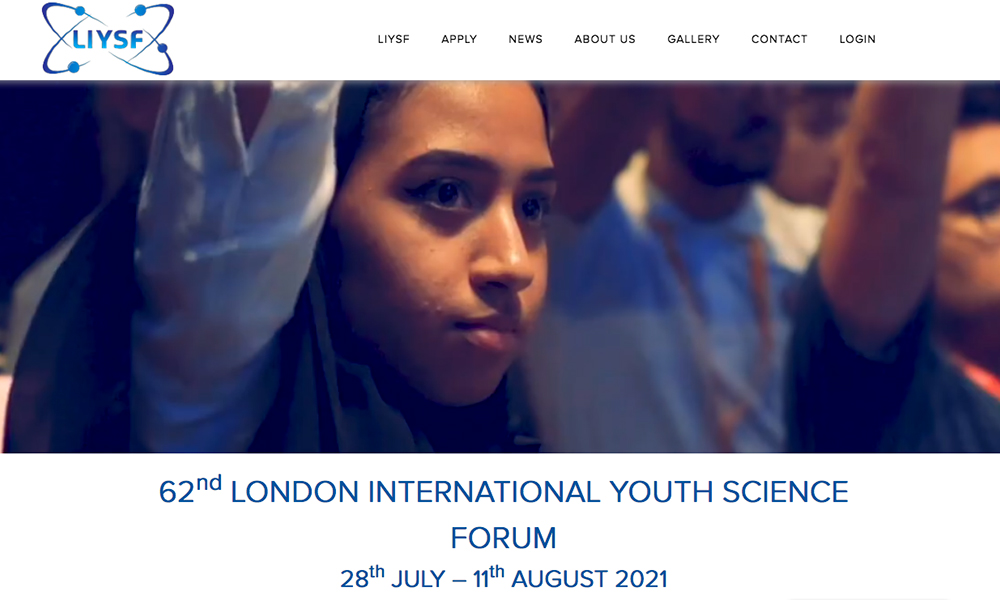
Task: Click the lower-left blue atom dot in logo
Action: pyautogui.click(x=73, y=67)
